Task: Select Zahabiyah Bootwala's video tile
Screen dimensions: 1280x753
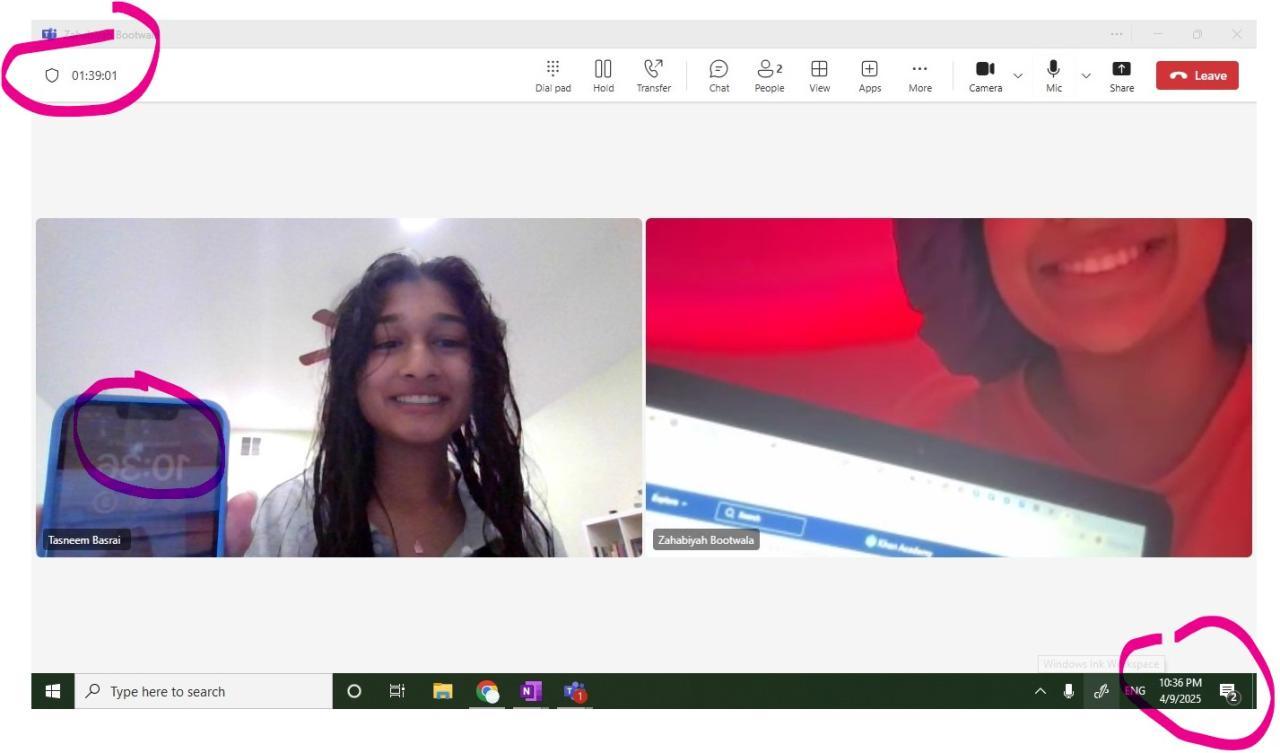Action: (948, 387)
